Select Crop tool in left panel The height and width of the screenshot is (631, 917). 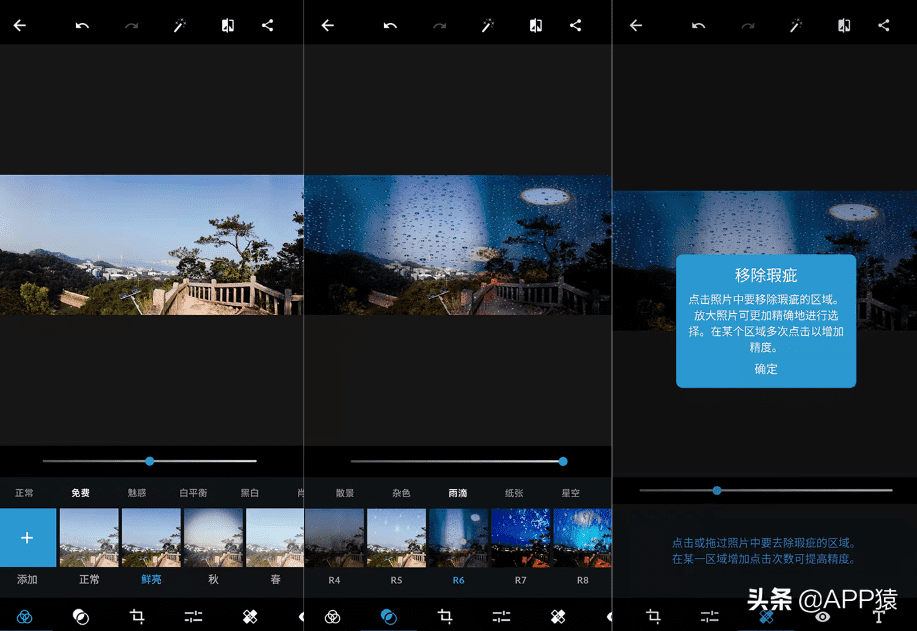click(137, 616)
